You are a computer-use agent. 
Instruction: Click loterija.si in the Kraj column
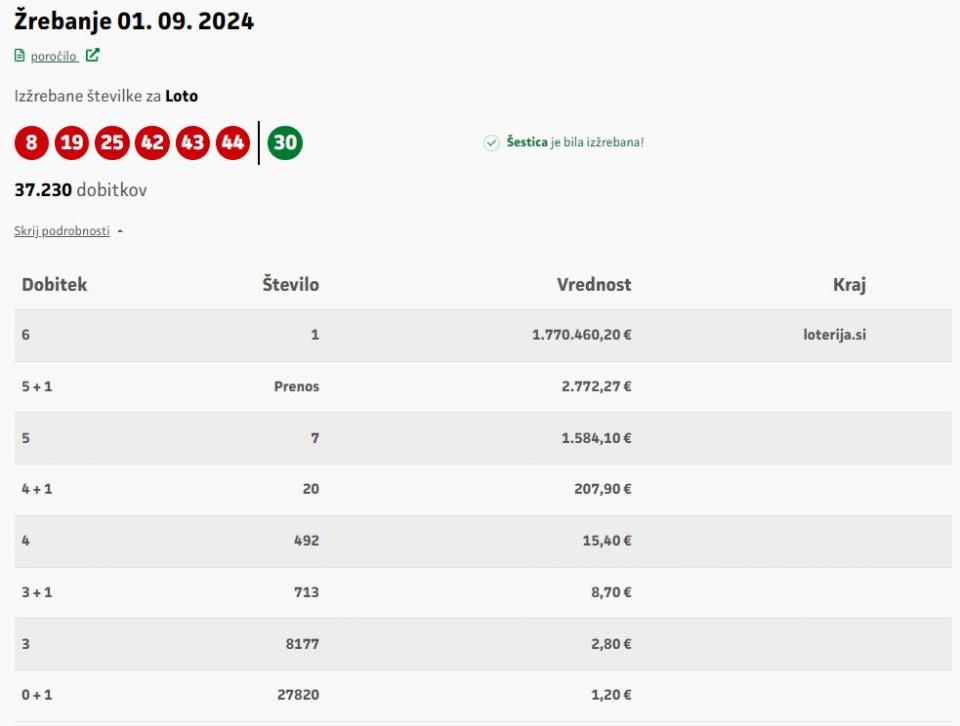[x=834, y=335]
